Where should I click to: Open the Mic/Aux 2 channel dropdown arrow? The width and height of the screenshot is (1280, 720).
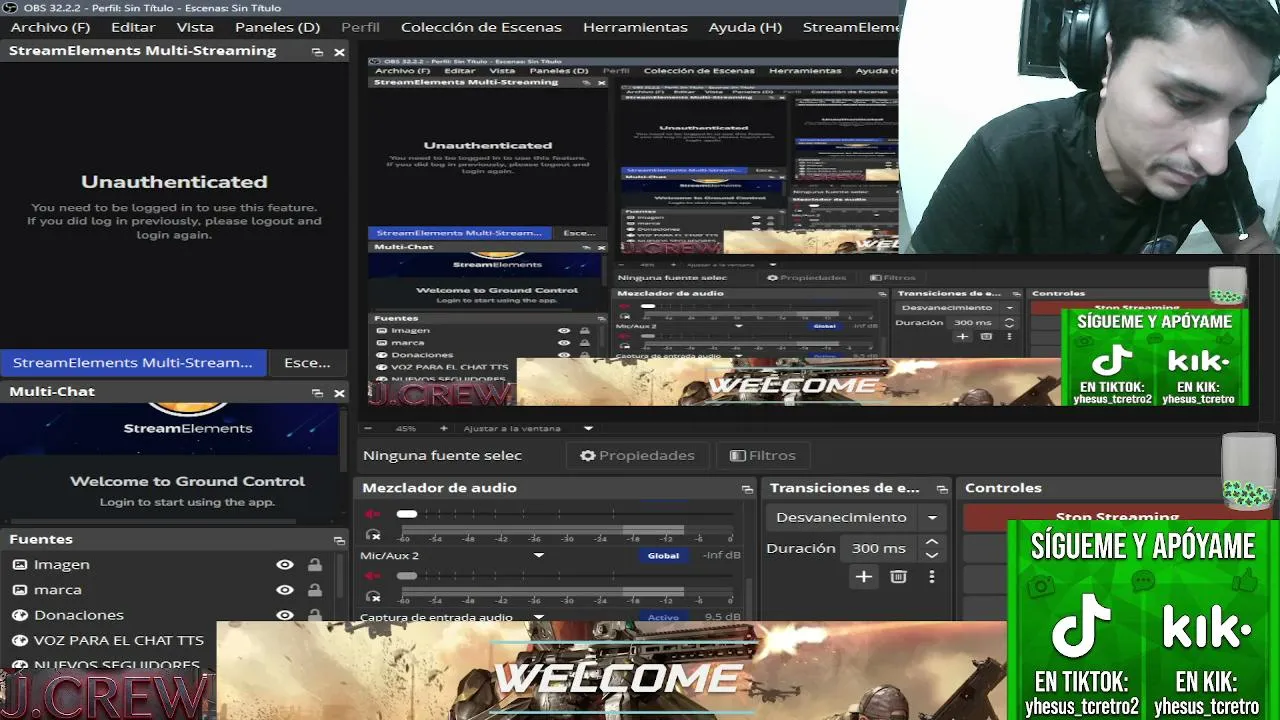click(538, 556)
